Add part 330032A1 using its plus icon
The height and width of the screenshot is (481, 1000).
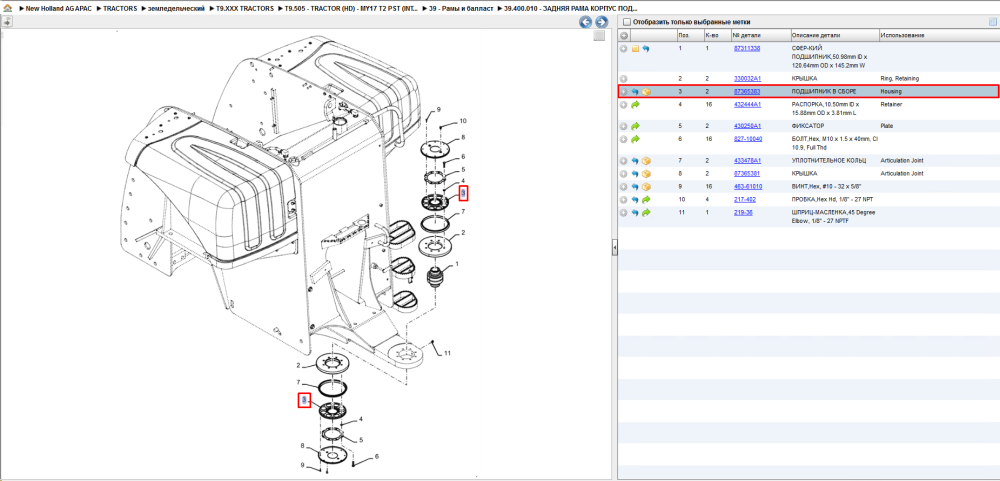(x=624, y=78)
